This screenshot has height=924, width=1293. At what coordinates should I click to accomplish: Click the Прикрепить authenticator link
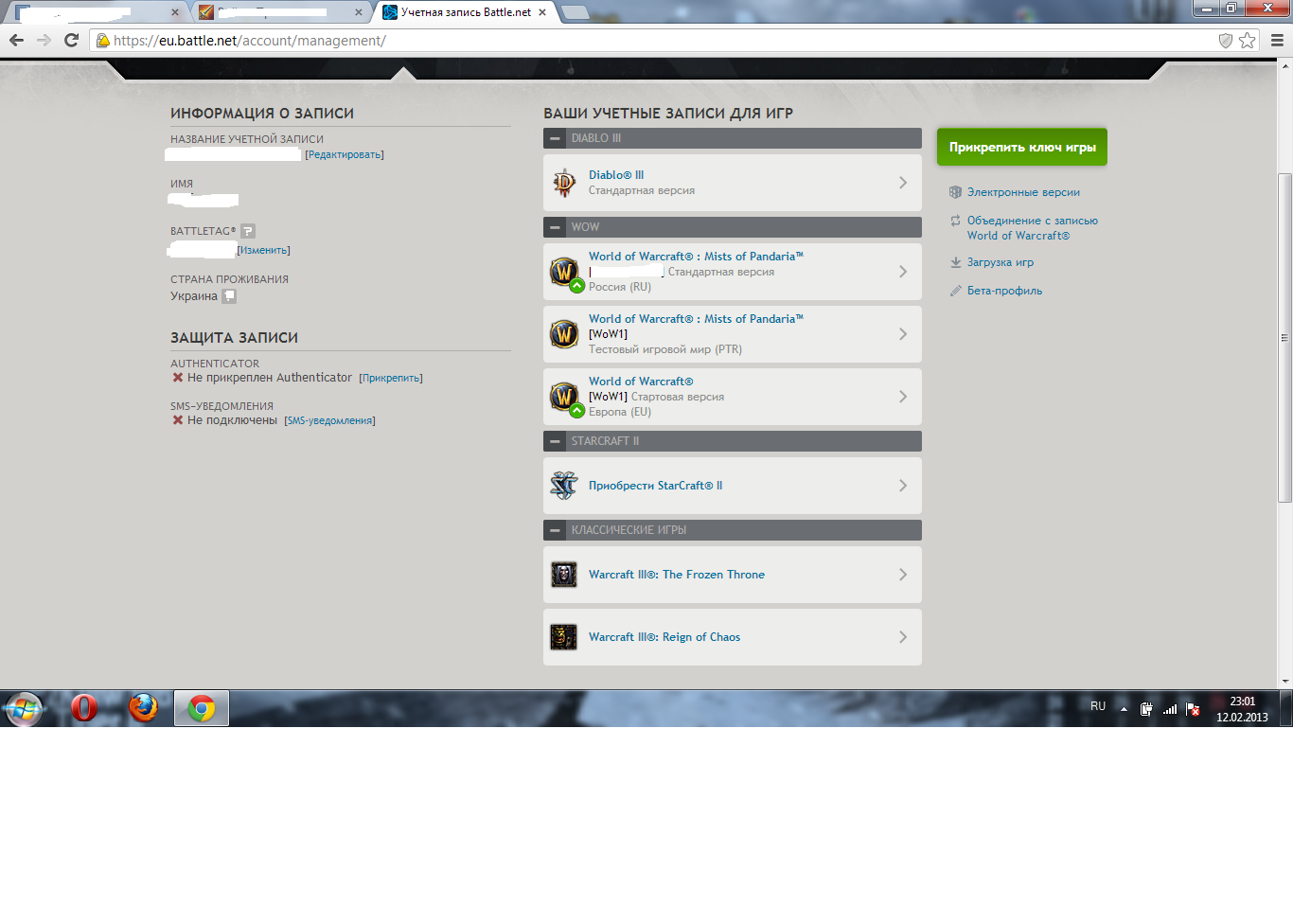click(391, 378)
